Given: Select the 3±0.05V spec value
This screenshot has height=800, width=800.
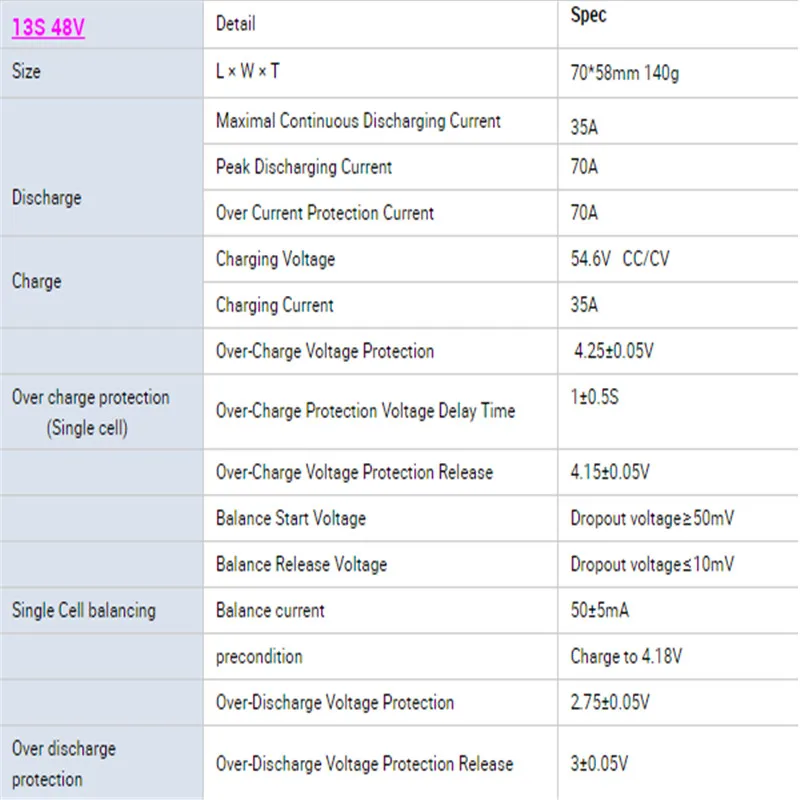Looking at the screenshot, I should [x=599, y=764].
